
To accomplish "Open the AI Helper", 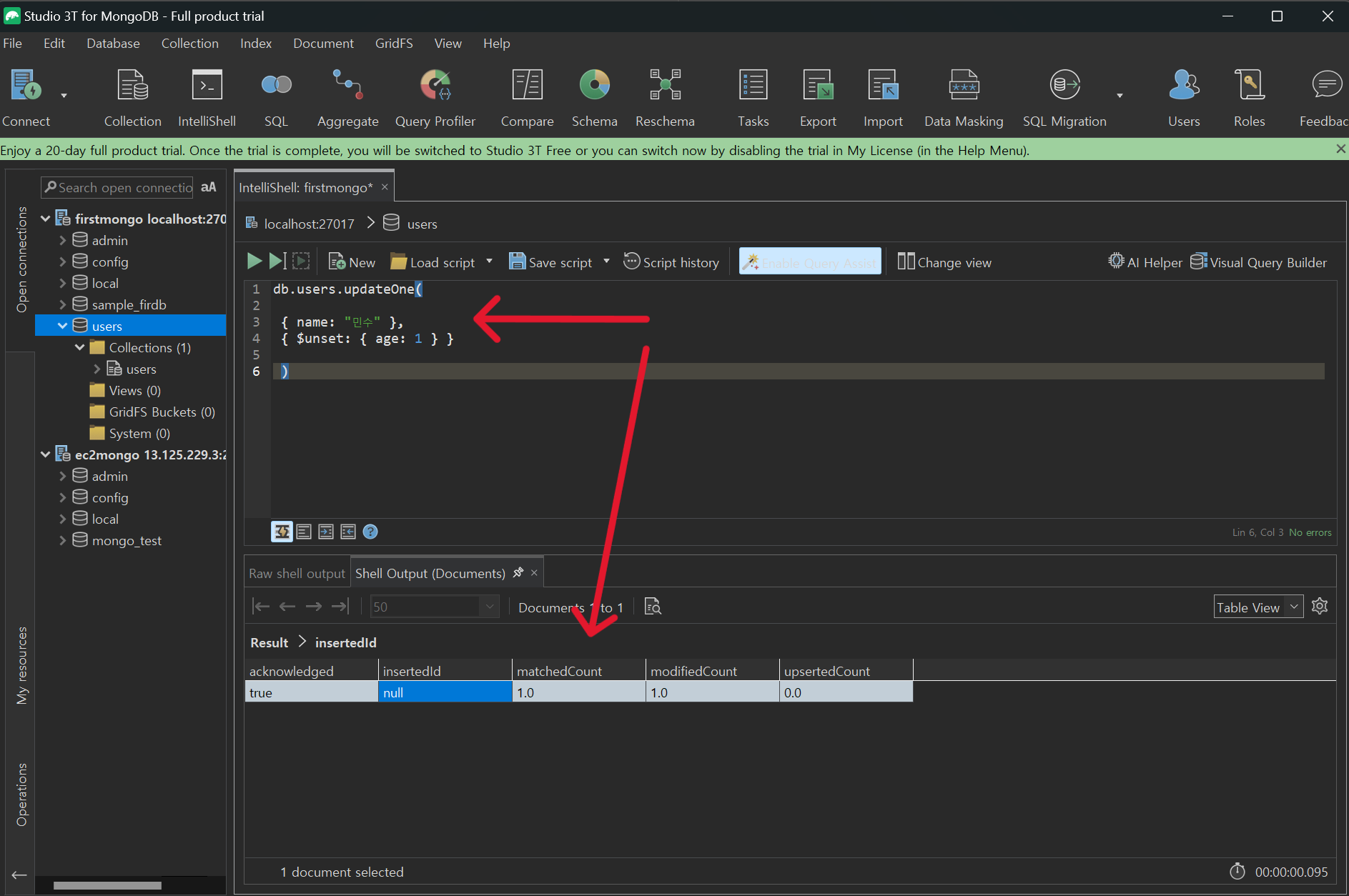I will click(1145, 262).
